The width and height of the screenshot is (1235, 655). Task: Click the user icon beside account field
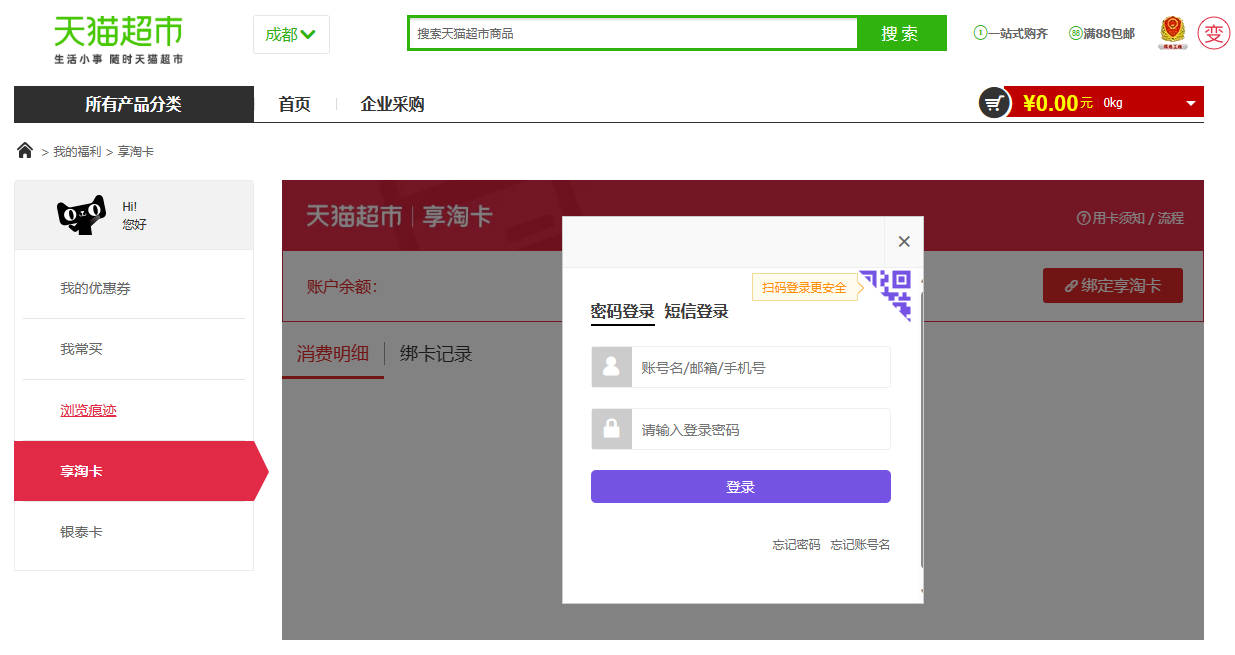coord(611,367)
